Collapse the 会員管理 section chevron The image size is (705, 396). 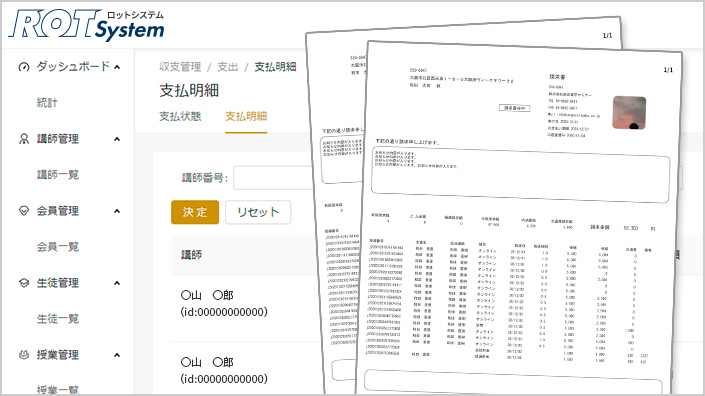click(x=117, y=211)
